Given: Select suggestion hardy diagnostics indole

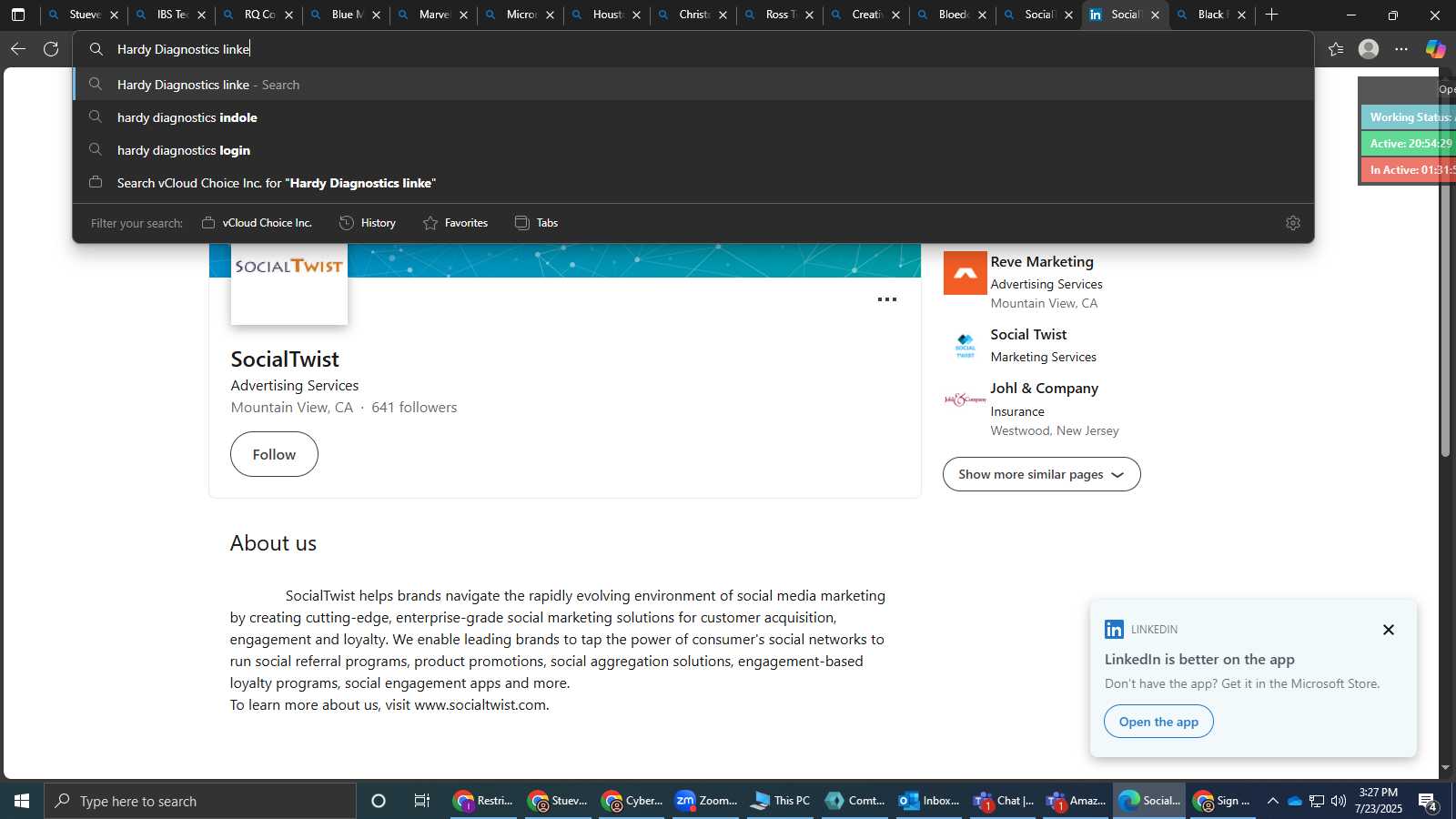Looking at the screenshot, I should point(693,117).
